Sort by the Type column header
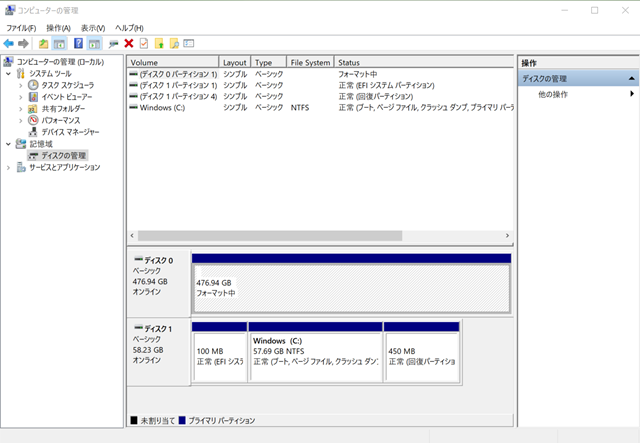This screenshot has height=443, width=640. point(269,62)
